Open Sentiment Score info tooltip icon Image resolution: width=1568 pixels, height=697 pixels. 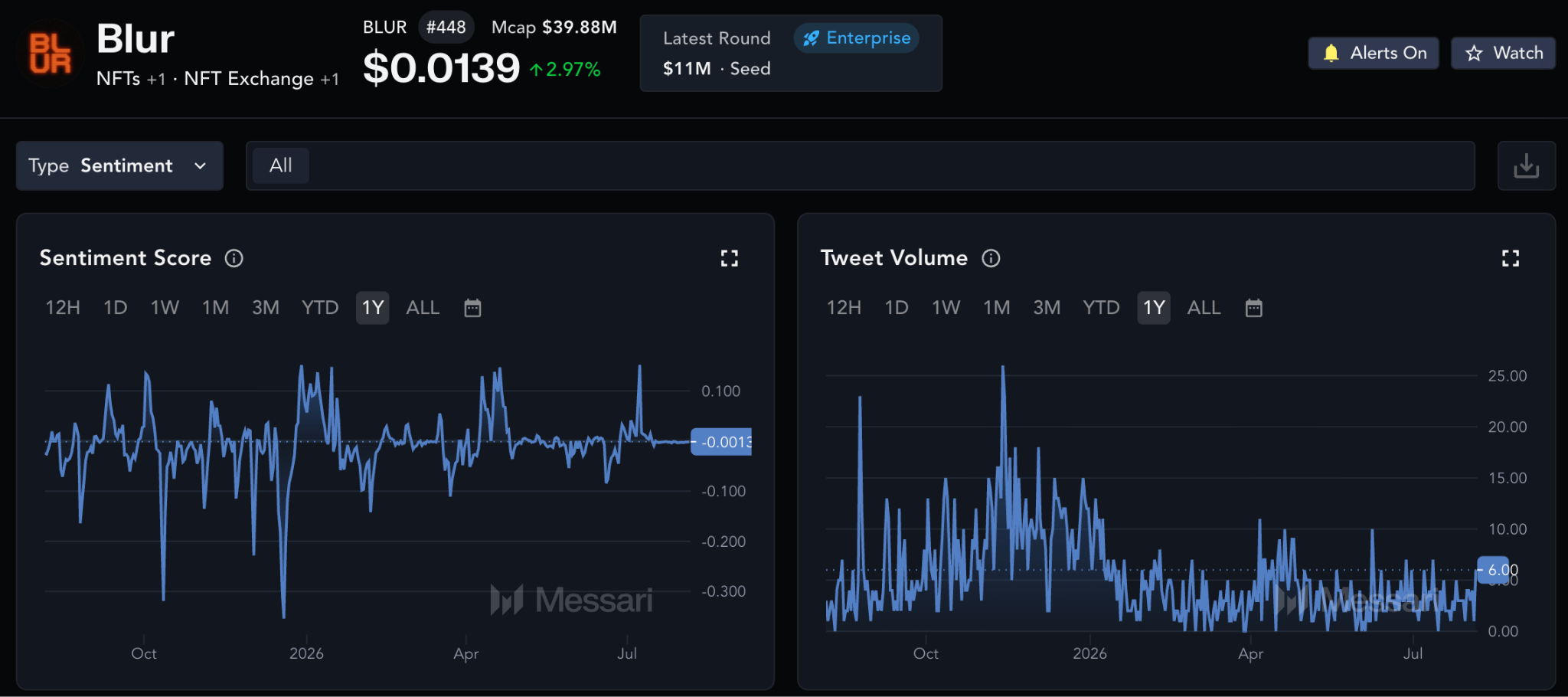[x=234, y=259]
